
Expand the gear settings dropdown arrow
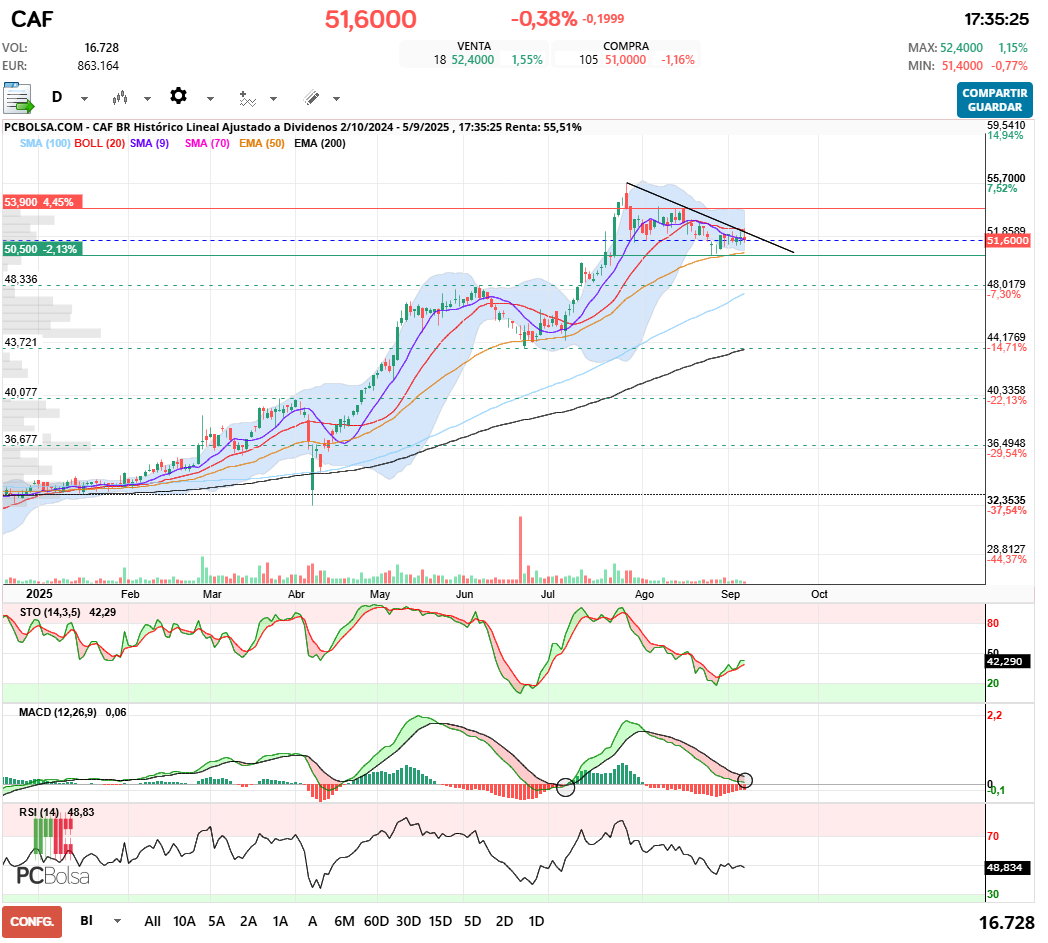click(210, 99)
